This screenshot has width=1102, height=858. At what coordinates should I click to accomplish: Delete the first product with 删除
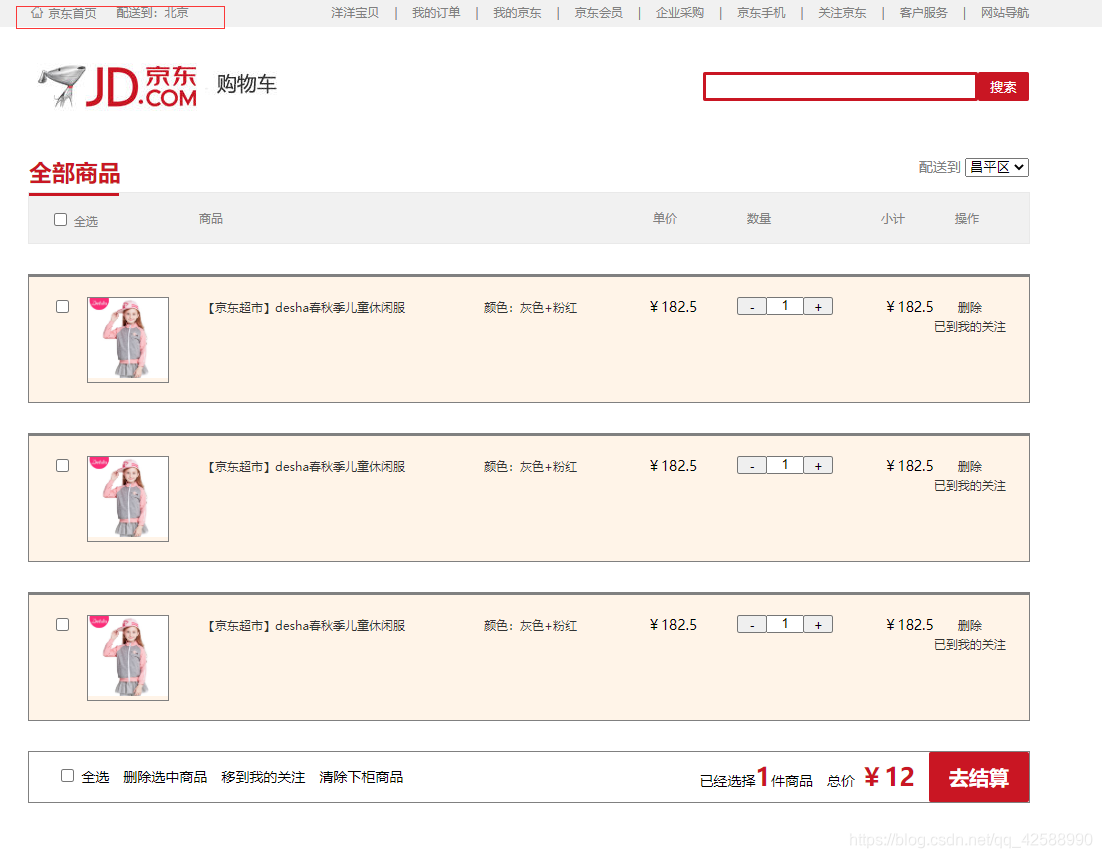click(970, 307)
